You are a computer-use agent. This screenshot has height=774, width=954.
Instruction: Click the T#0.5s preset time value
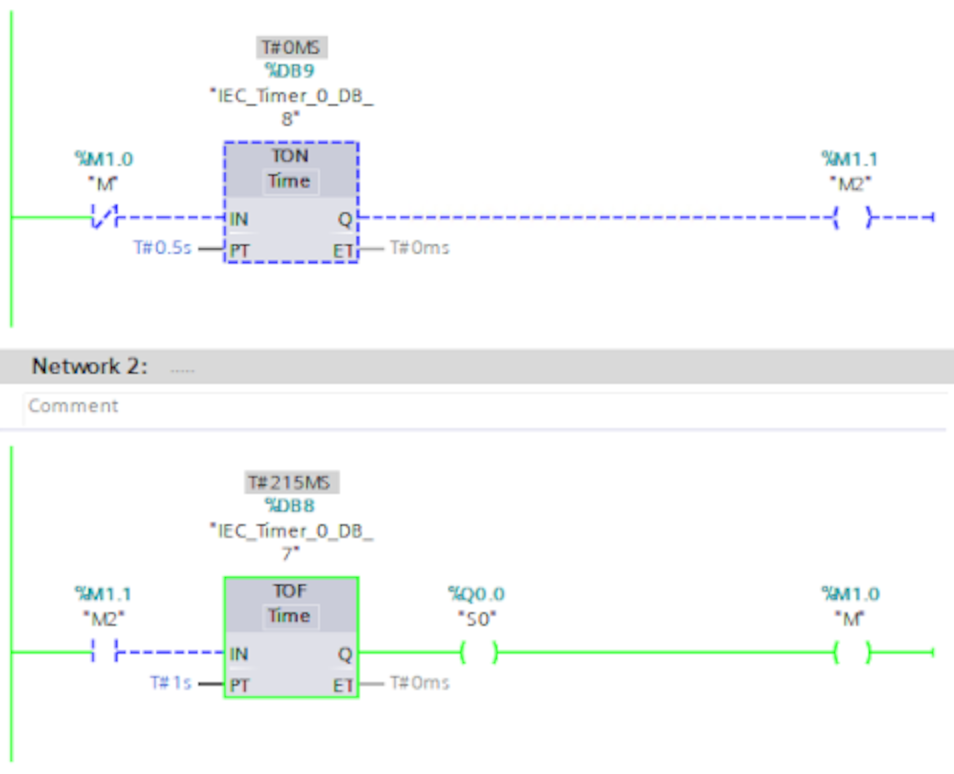tap(162, 247)
